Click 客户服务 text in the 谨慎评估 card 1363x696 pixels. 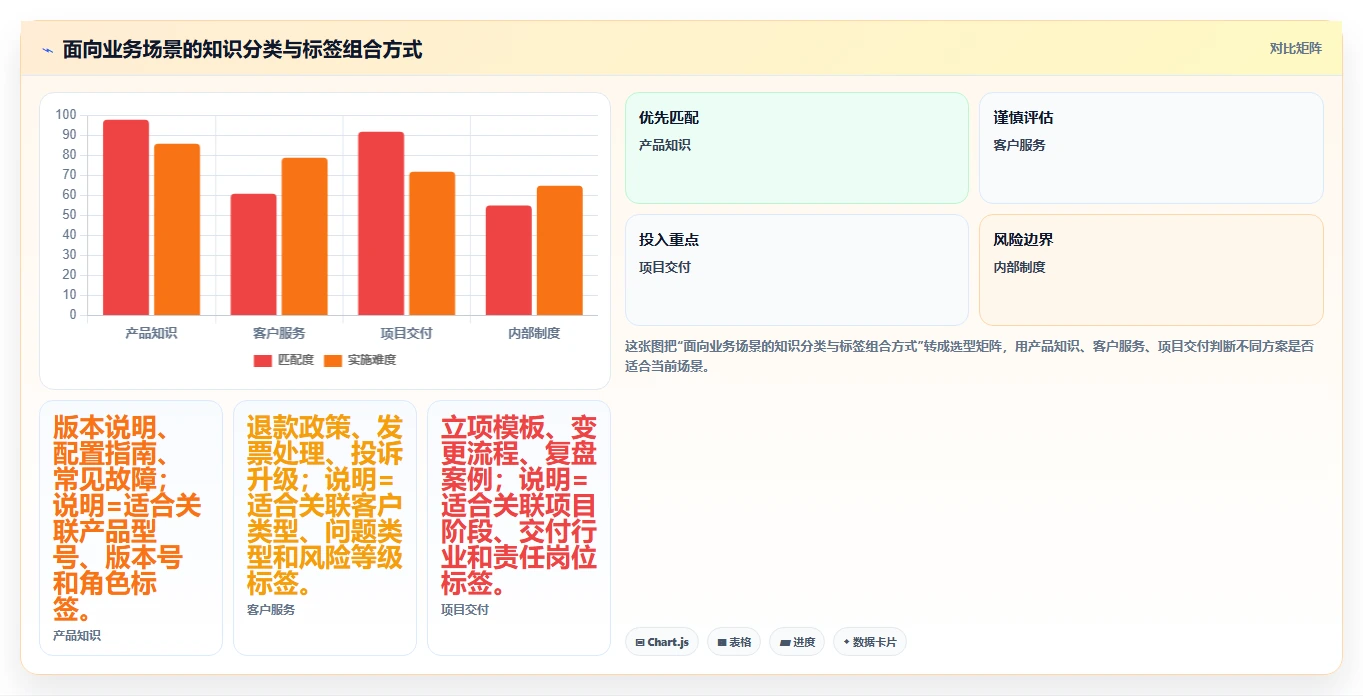pyautogui.click(x=1019, y=145)
